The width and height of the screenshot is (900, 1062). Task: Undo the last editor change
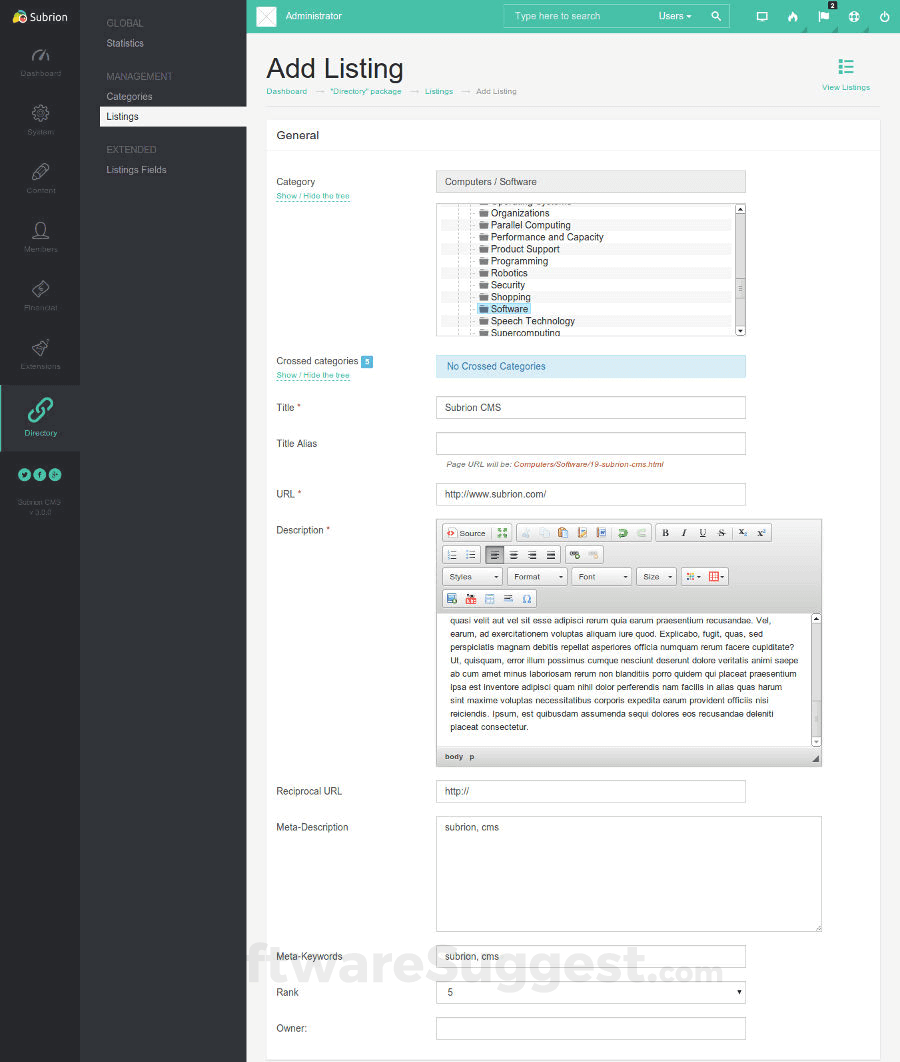point(624,532)
